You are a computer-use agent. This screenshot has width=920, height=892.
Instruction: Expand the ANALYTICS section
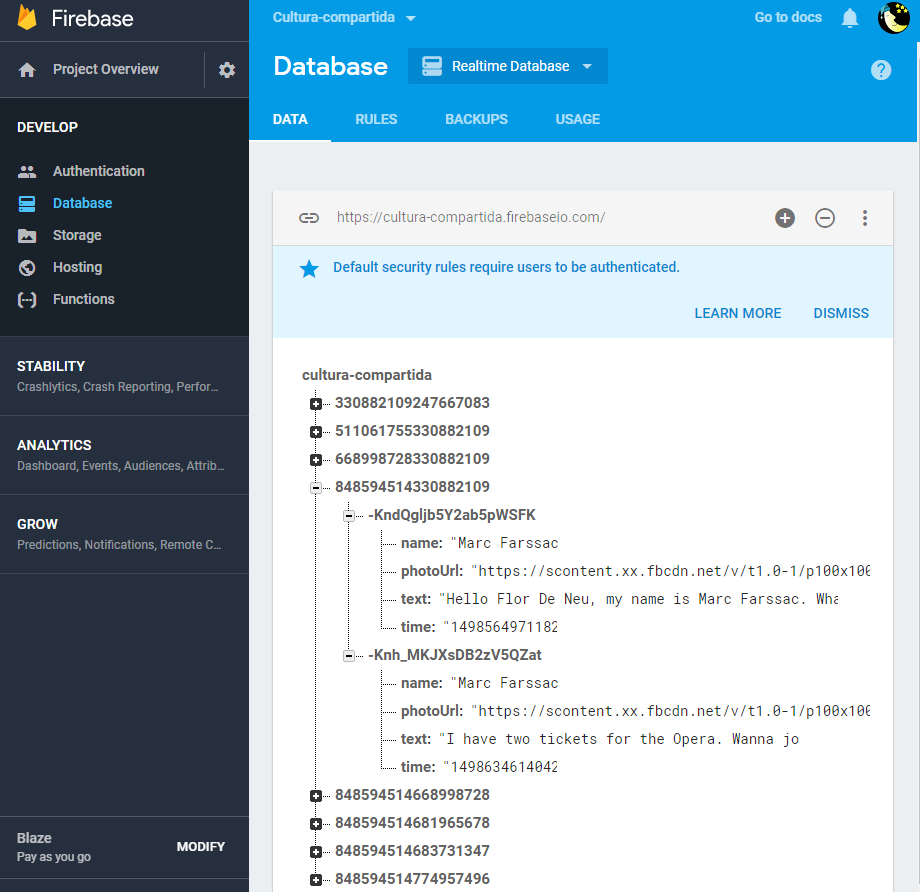click(124, 455)
